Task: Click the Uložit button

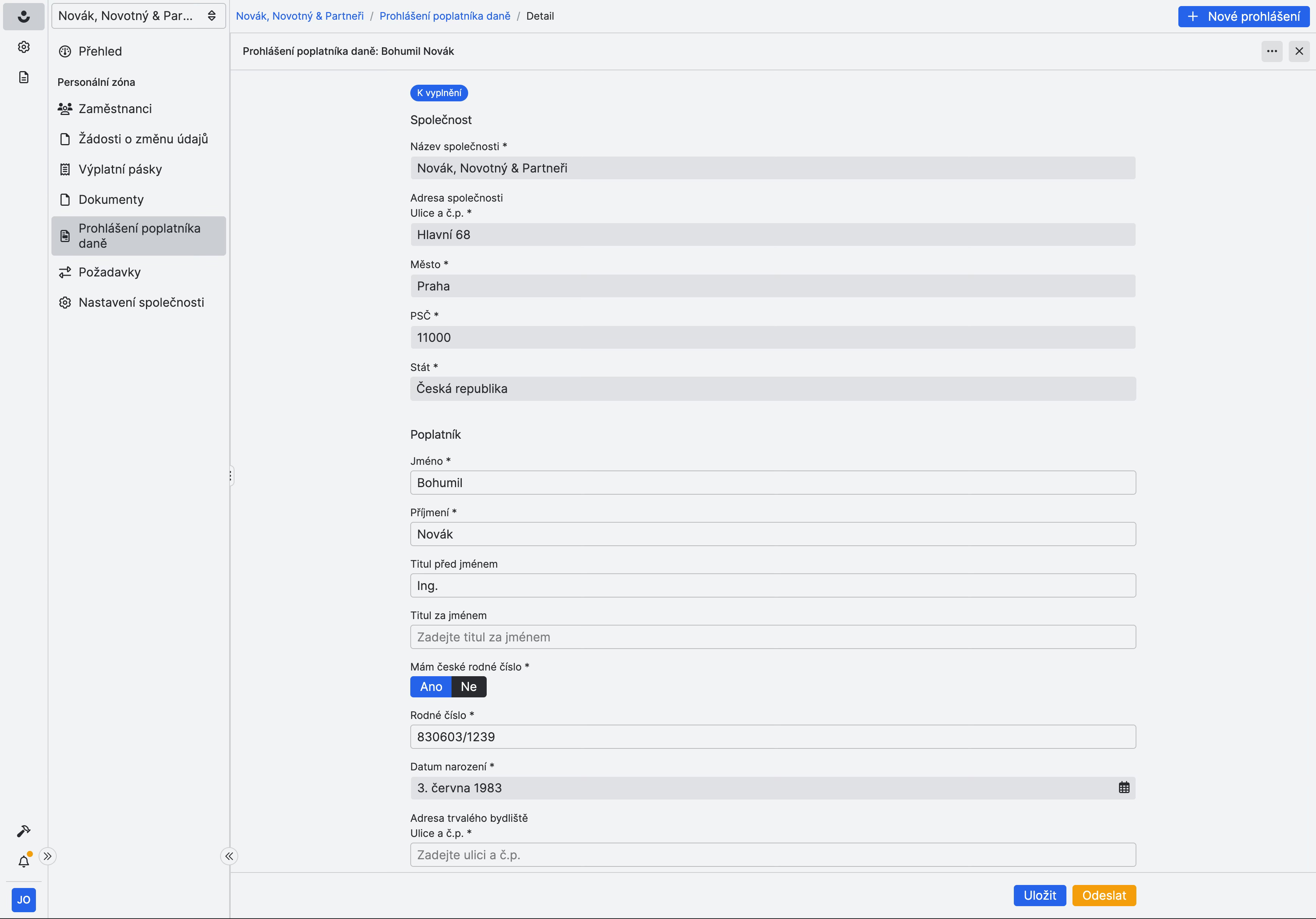Action: [x=1039, y=896]
